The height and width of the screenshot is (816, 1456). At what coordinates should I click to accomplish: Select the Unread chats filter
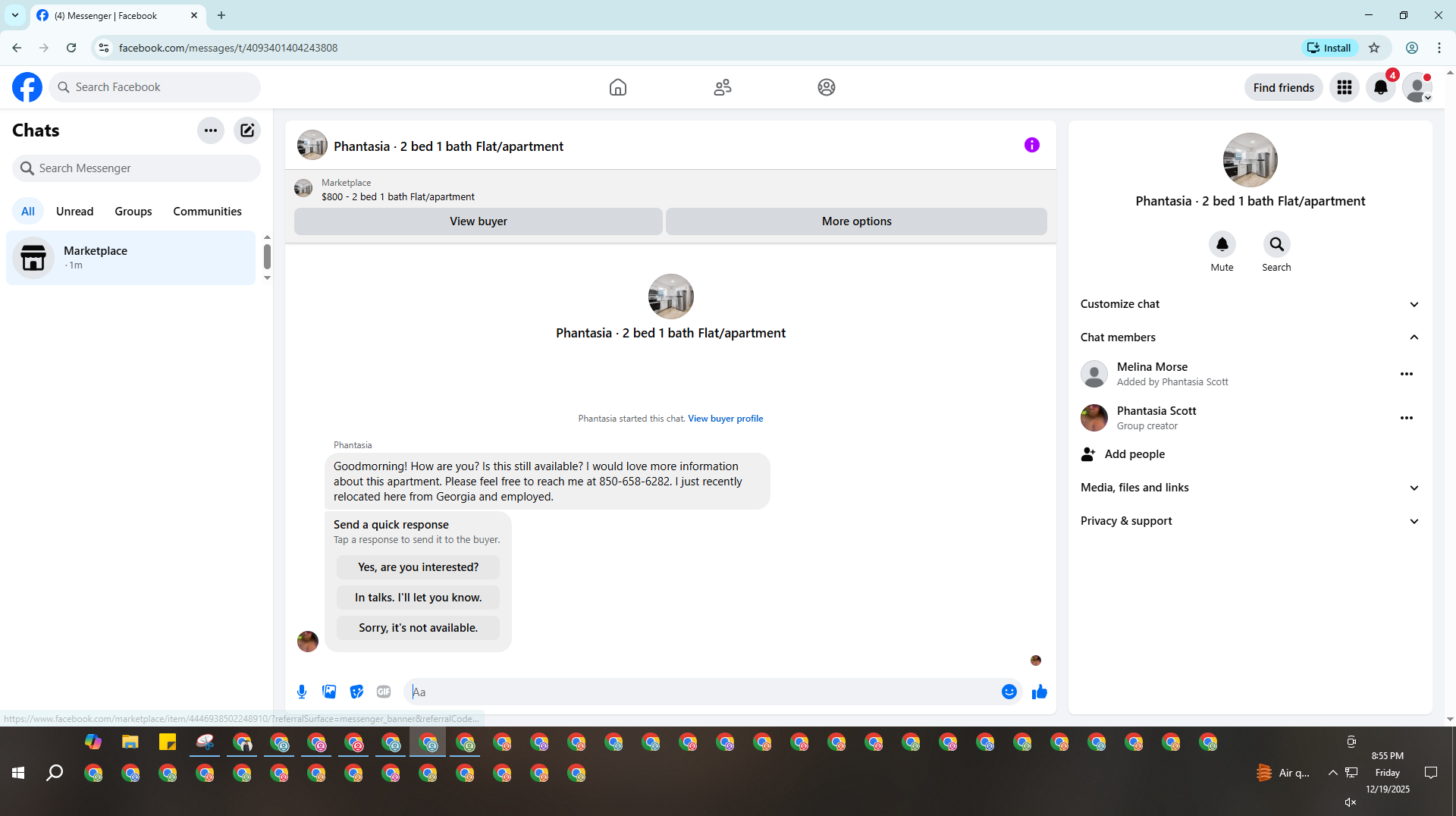[75, 212]
